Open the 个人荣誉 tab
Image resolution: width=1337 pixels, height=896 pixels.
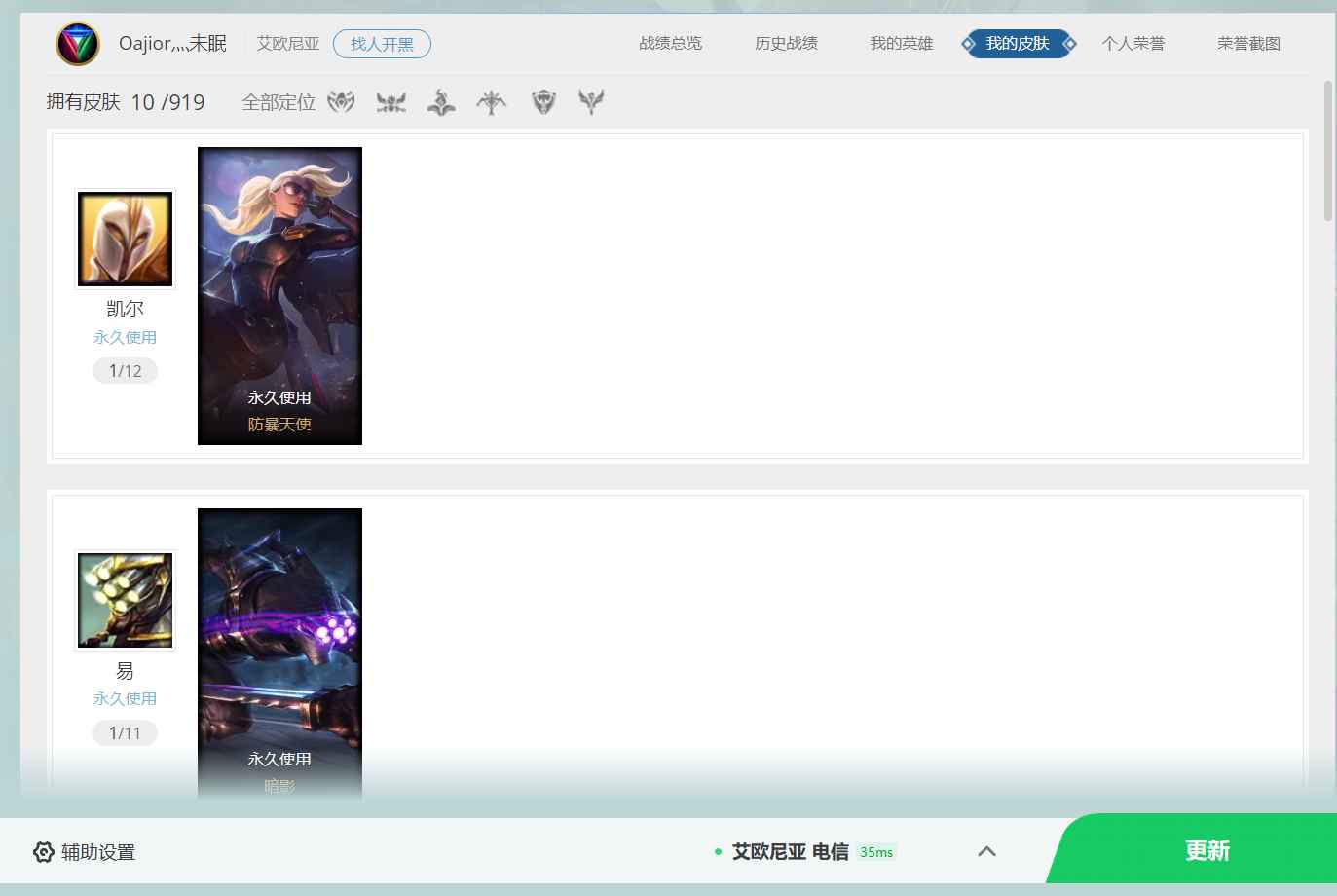(1133, 44)
